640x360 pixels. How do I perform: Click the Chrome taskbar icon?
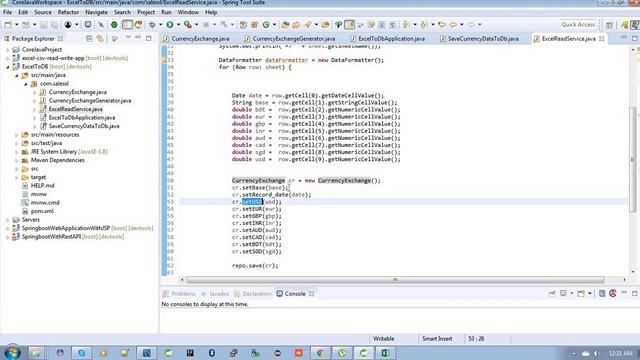tap(320, 353)
